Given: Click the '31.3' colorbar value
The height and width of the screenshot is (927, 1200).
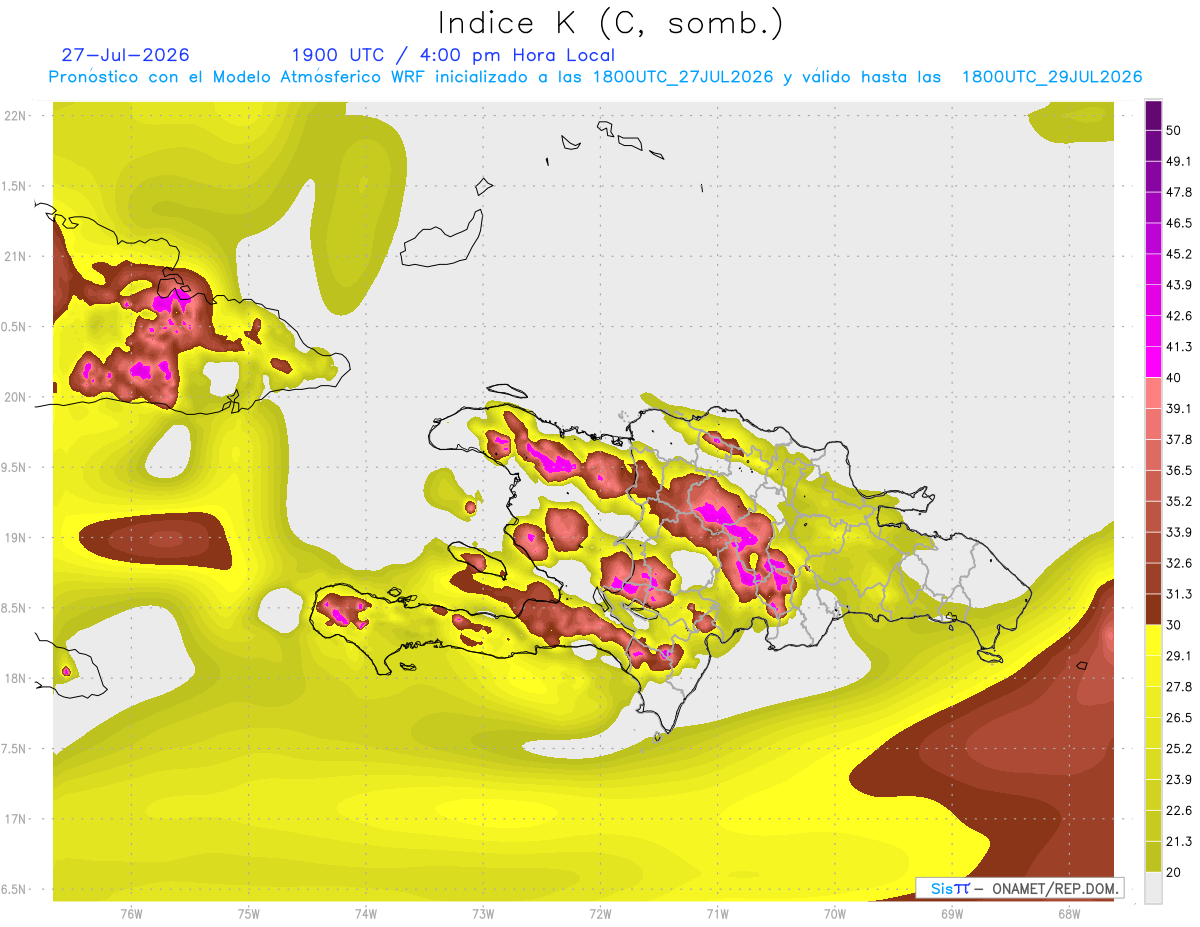Looking at the screenshot, I should point(1179,594).
